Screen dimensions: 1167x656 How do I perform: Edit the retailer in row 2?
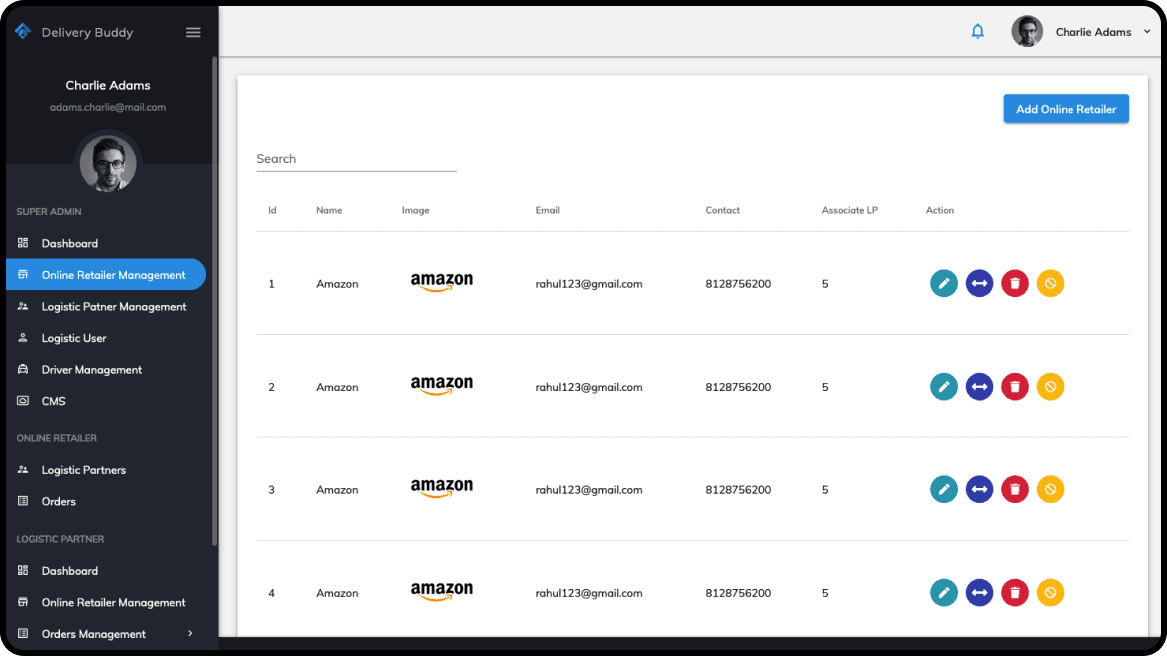944,386
